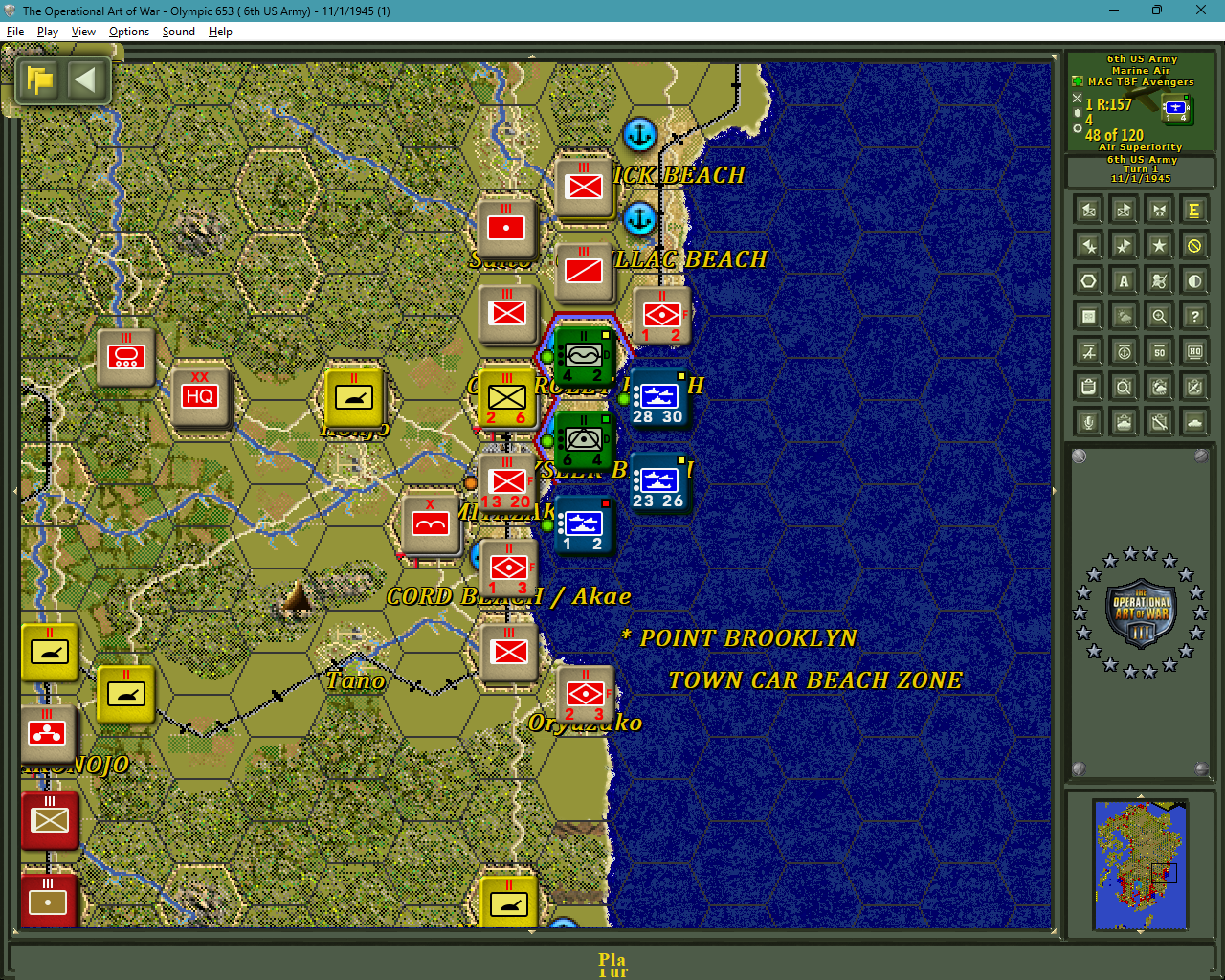Click the HQ button in the control panel
The image size is (1225, 980).
tap(1194, 352)
